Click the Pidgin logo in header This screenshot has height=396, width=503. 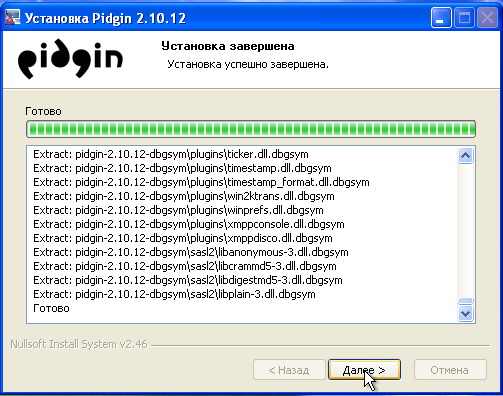pyautogui.click(x=70, y=59)
